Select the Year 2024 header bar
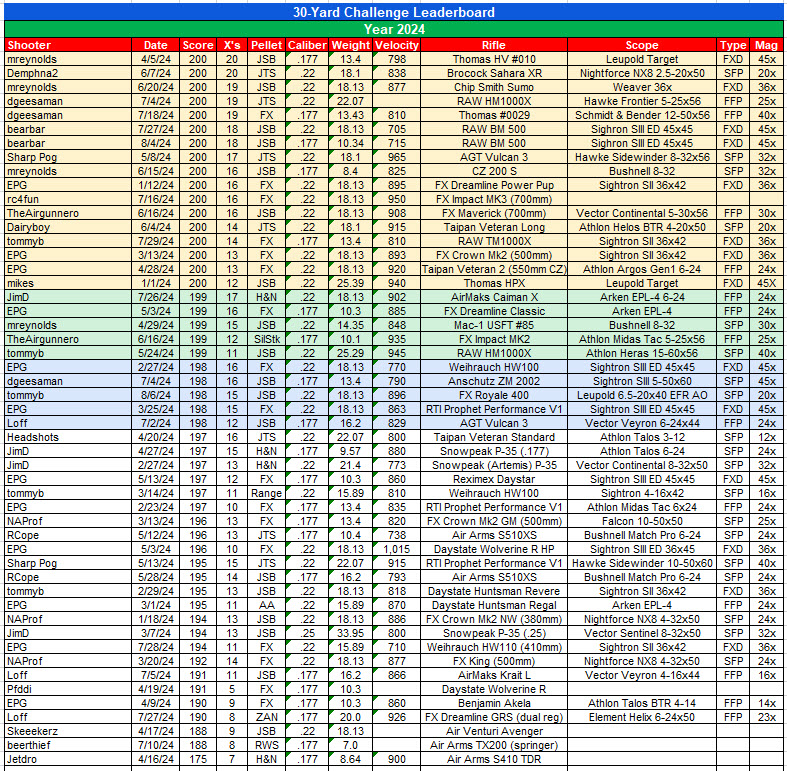787x771 pixels. coord(394,29)
